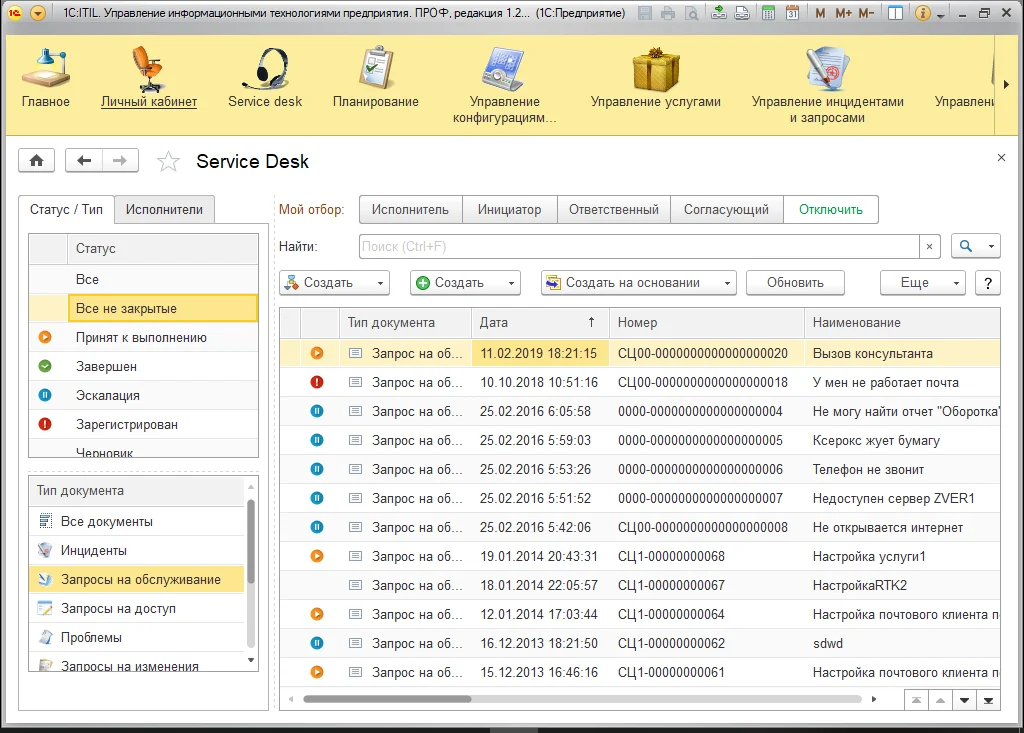Screen dimensions: 1024x733
Task: Select the Принят к выполнению status filter
Action: [x=144, y=338]
